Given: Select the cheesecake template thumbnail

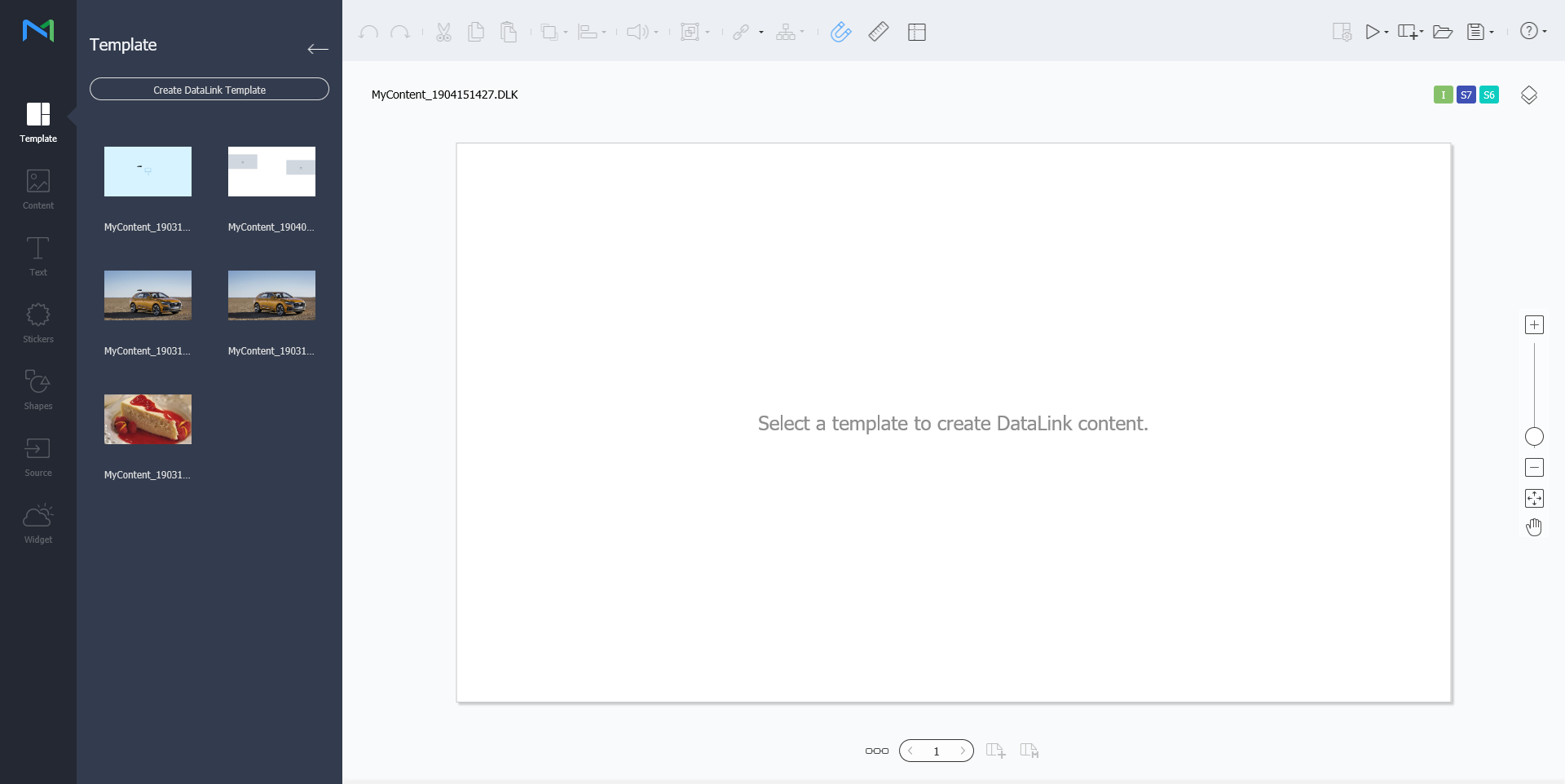Looking at the screenshot, I should pos(148,419).
